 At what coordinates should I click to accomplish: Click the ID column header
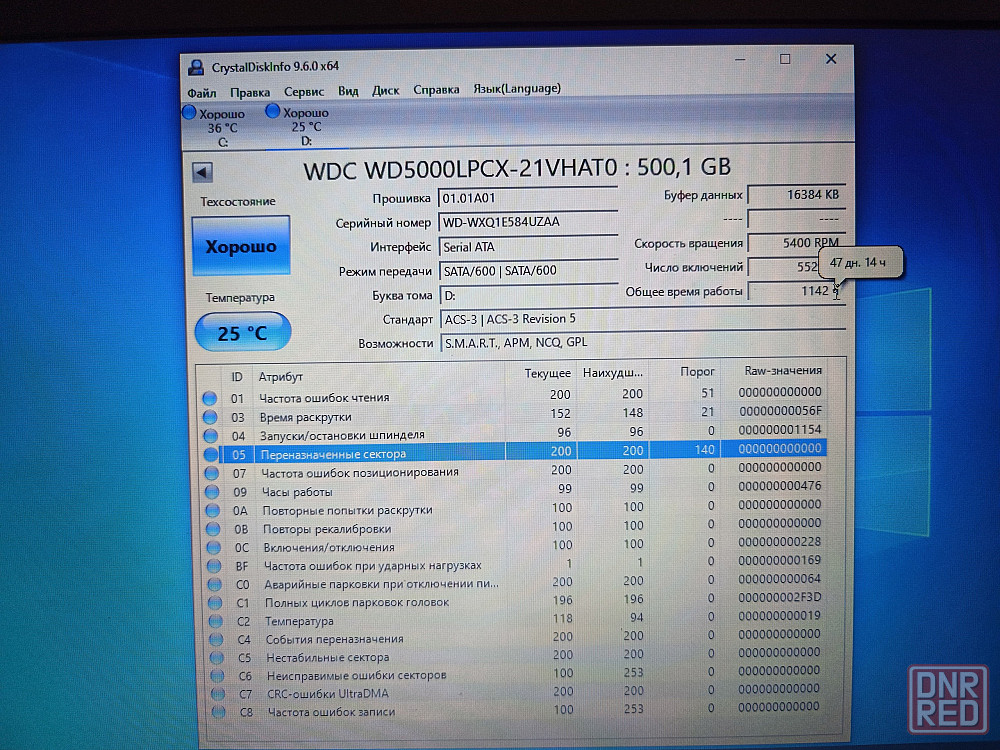pos(237,377)
